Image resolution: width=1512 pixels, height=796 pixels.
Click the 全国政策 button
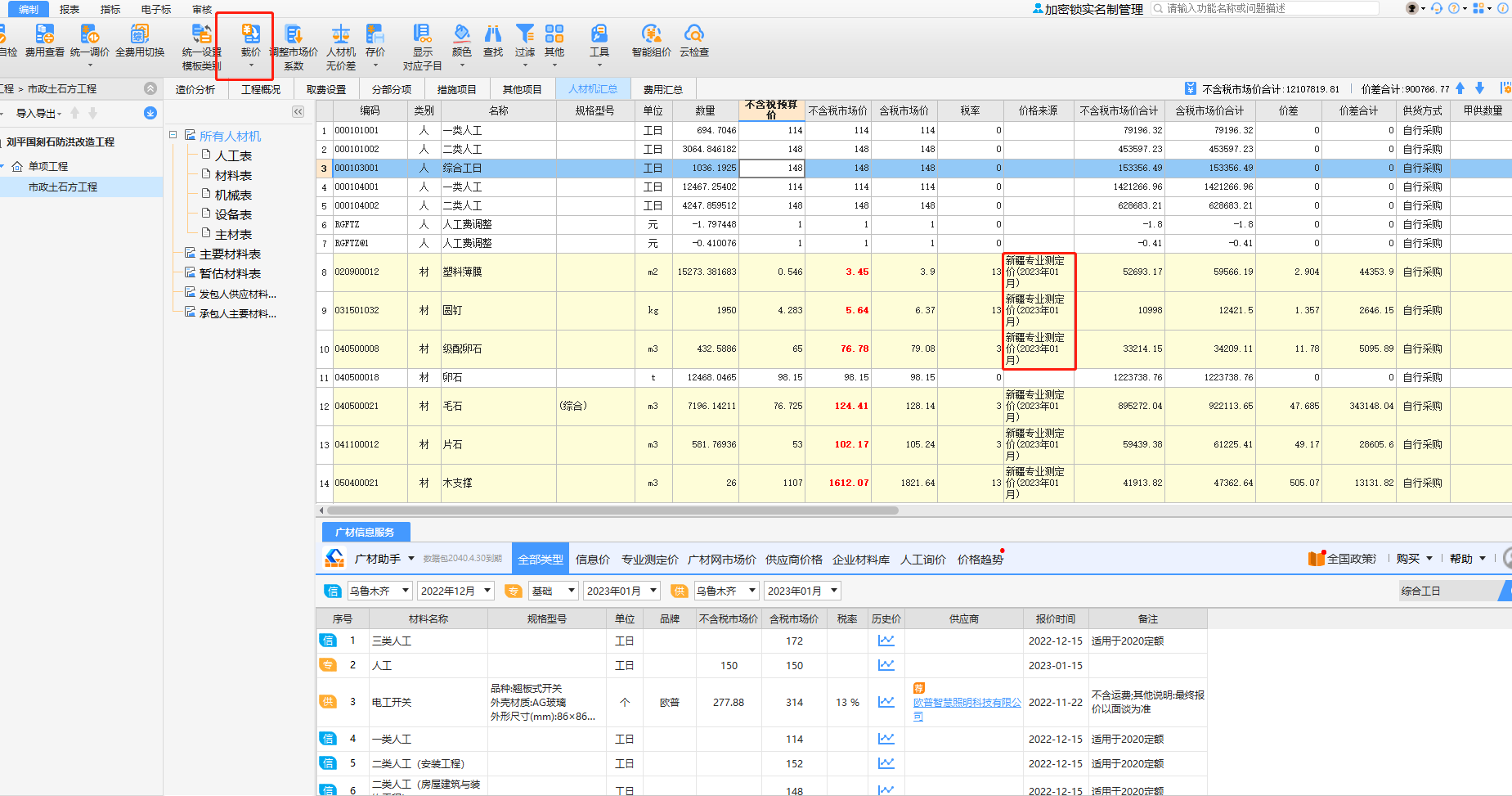click(1343, 559)
